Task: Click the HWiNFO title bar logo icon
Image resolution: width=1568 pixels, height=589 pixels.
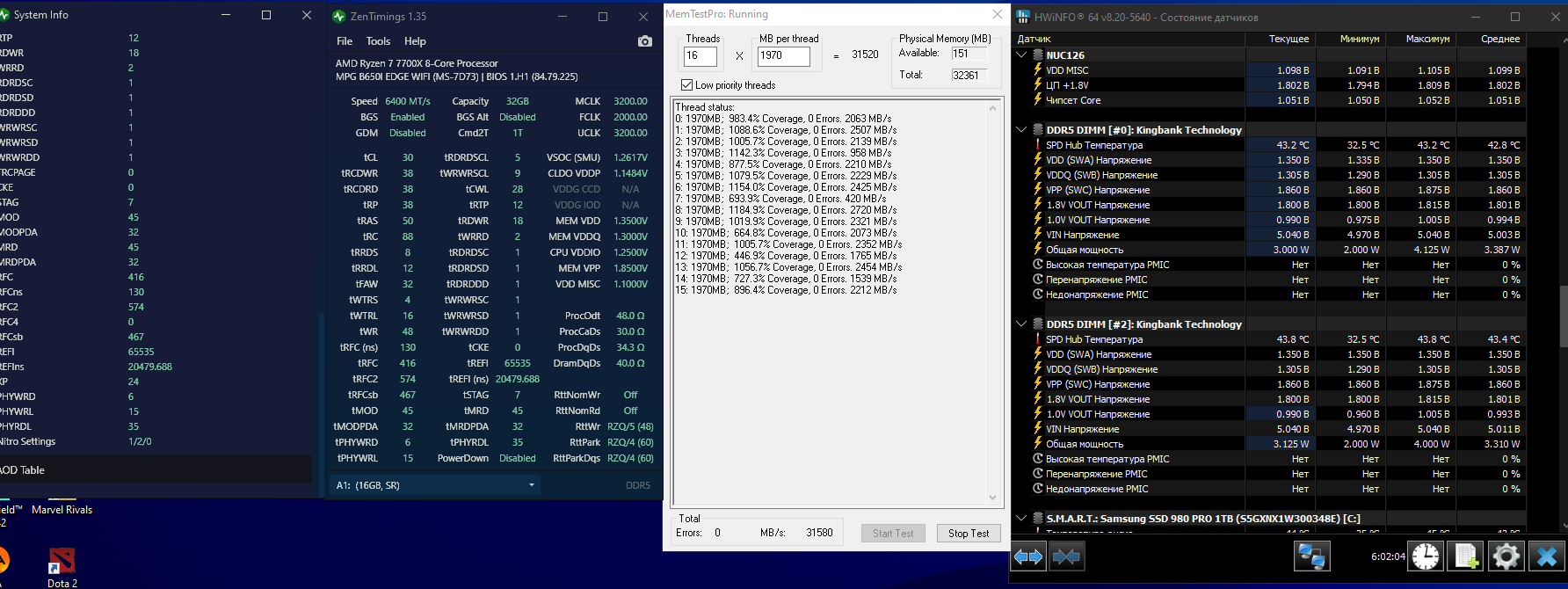Action: pos(1023,17)
